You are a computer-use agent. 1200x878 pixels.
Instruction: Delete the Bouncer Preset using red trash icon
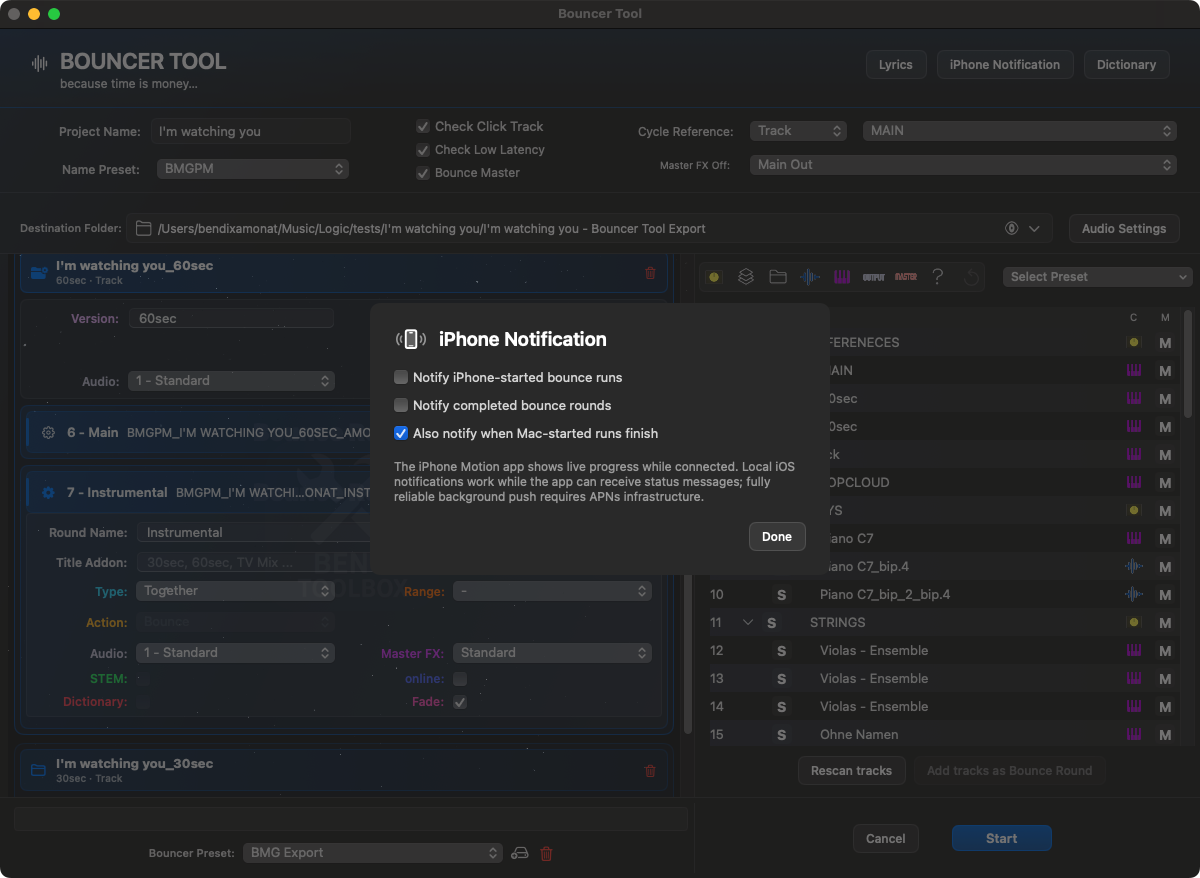(x=546, y=853)
